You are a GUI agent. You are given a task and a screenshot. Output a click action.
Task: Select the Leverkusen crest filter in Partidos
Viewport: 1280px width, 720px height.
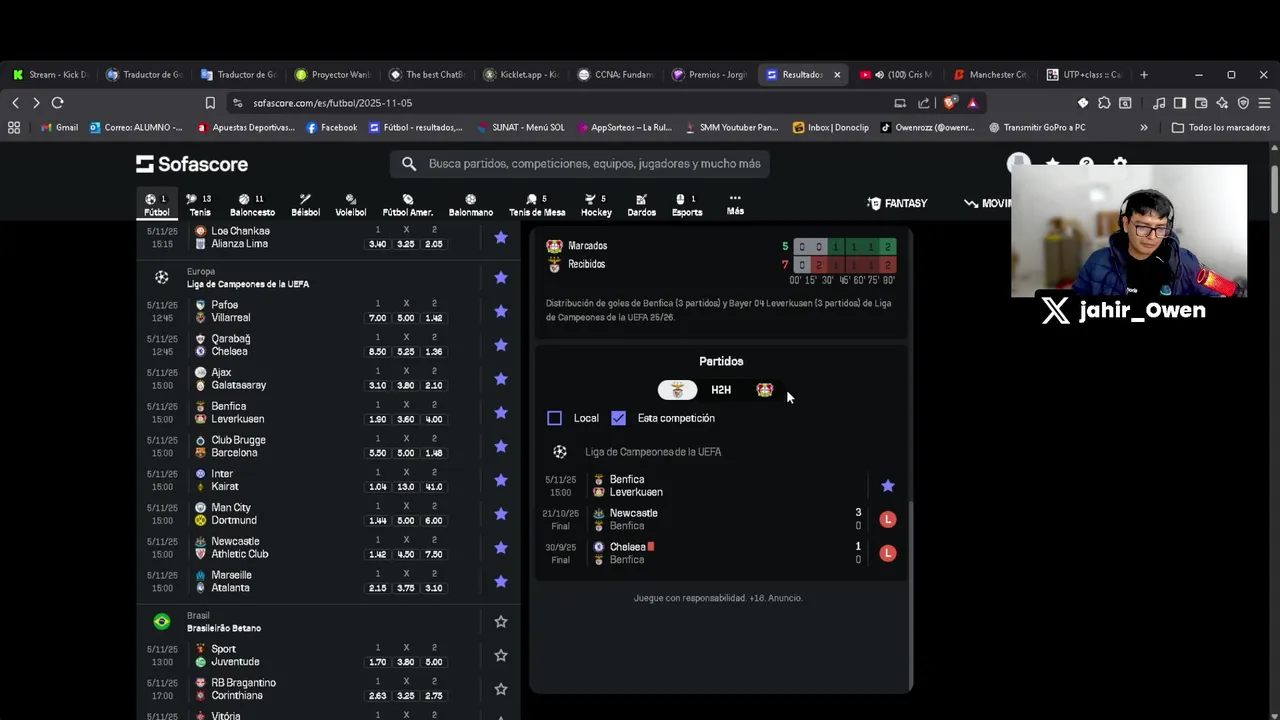click(765, 390)
